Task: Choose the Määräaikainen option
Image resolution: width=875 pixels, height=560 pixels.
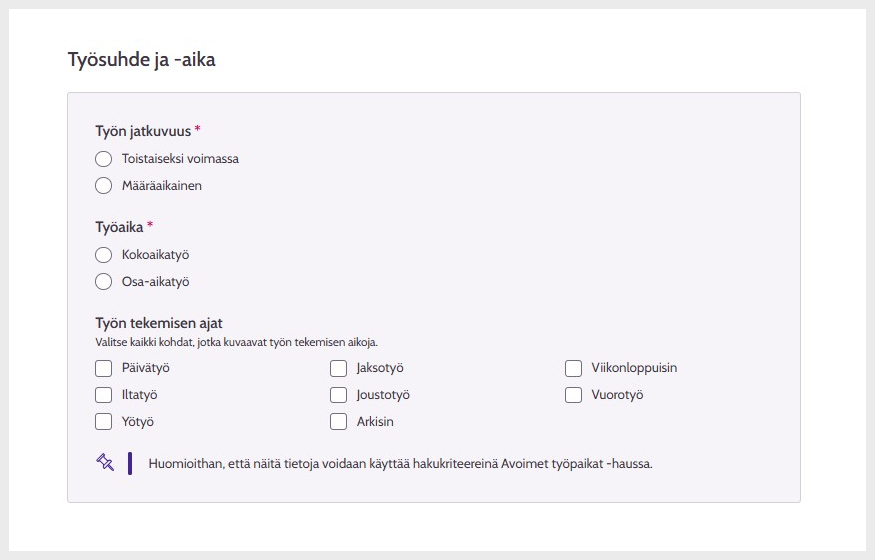Action: (x=103, y=185)
